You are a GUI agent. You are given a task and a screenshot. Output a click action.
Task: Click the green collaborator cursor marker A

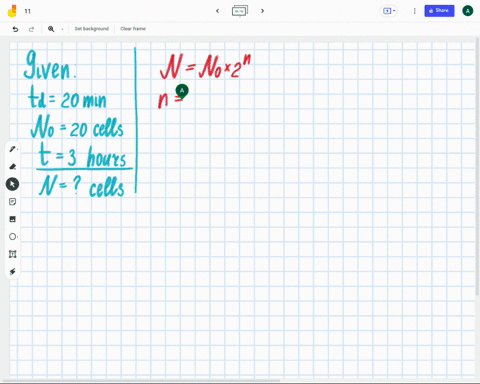pyautogui.click(x=182, y=91)
